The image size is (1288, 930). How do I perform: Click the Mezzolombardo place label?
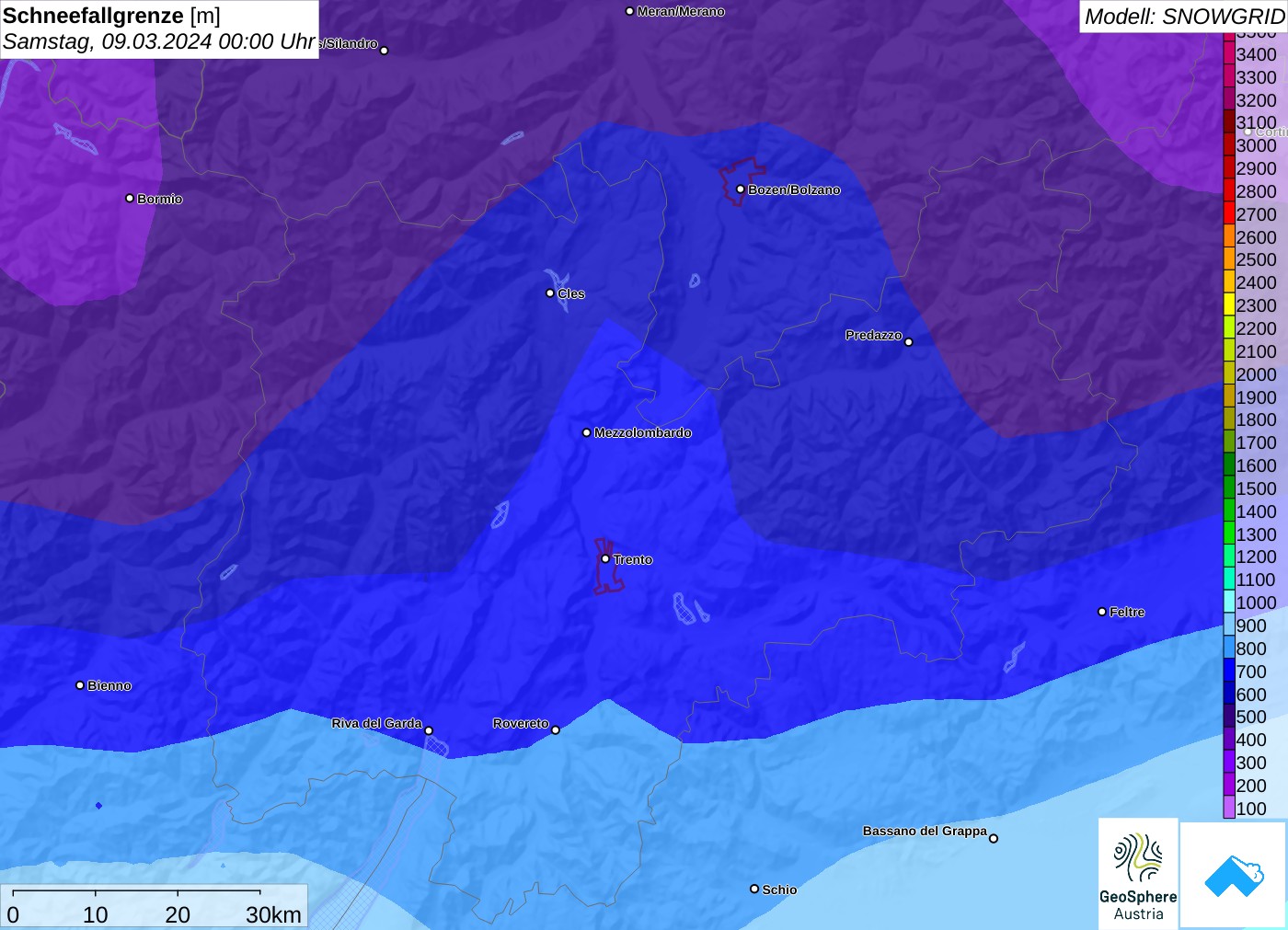pos(642,432)
